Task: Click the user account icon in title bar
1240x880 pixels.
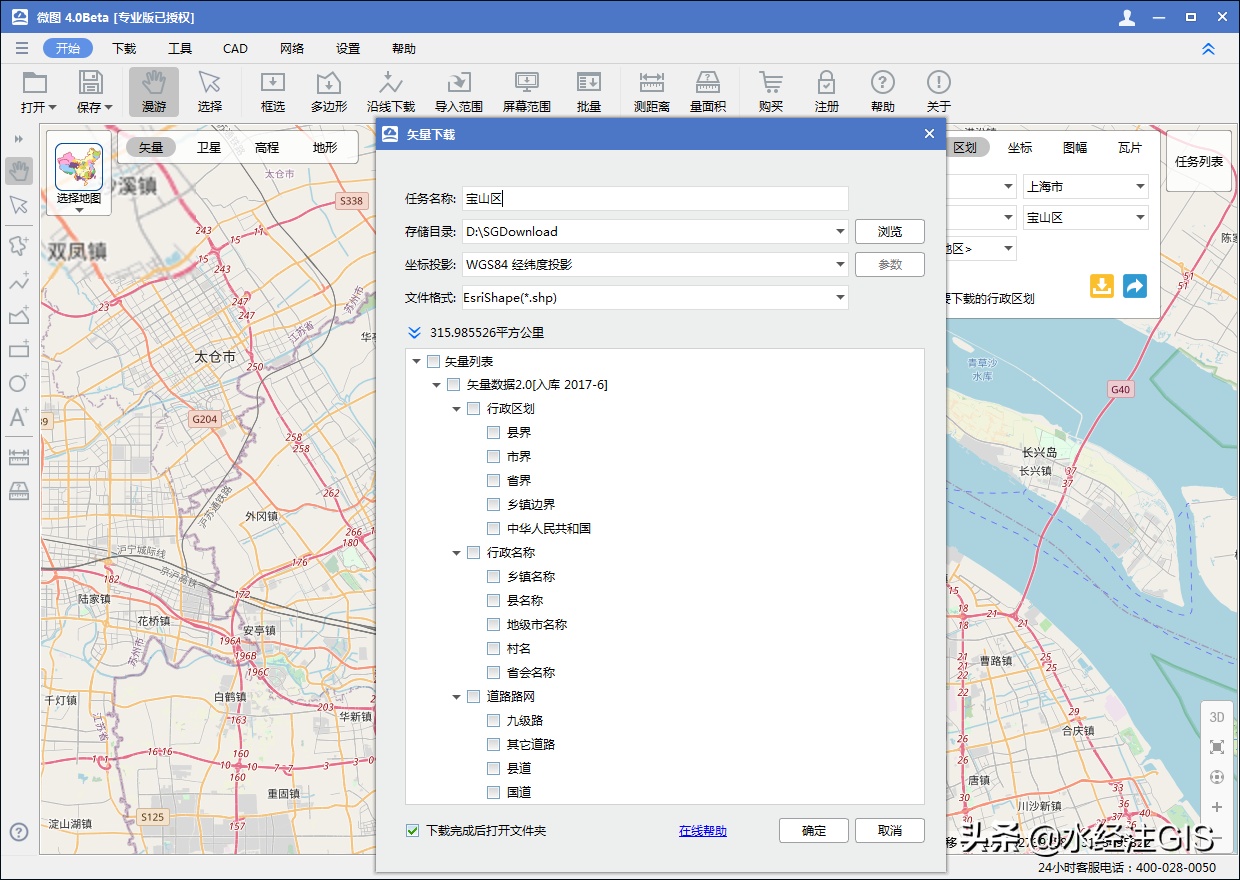Action: pyautogui.click(x=1127, y=18)
